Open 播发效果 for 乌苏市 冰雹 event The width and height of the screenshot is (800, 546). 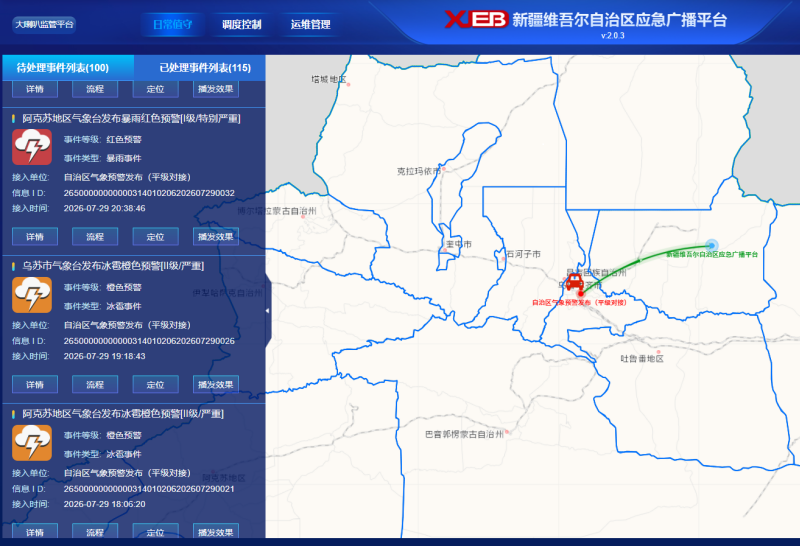tap(216, 385)
